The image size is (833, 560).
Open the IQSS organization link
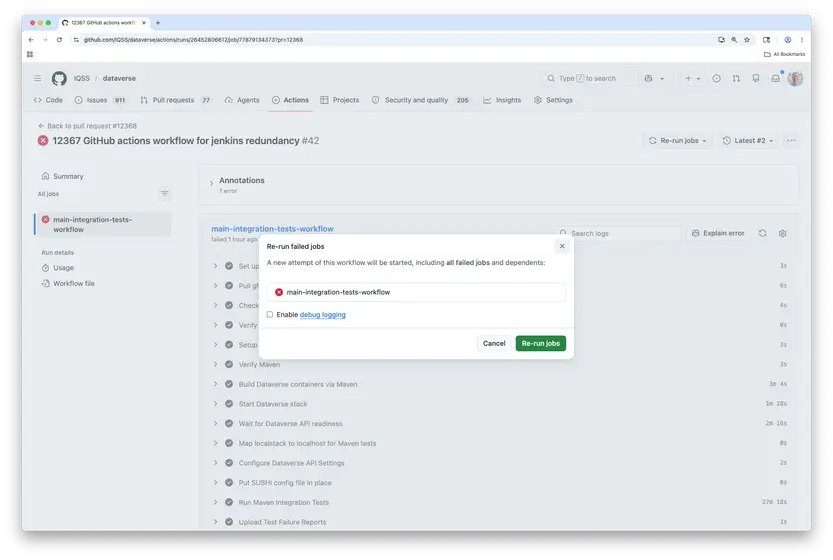(x=81, y=79)
